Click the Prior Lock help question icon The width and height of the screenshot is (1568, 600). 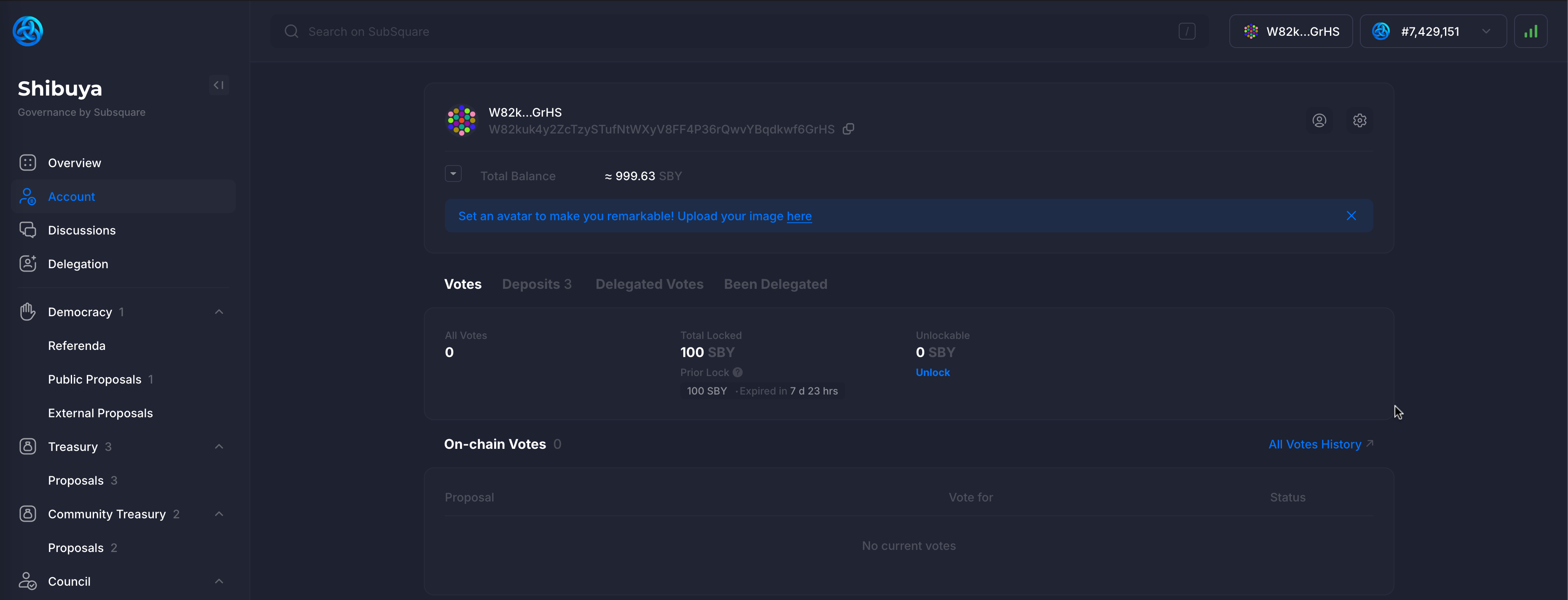pyautogui.click(x=737, y=372)
